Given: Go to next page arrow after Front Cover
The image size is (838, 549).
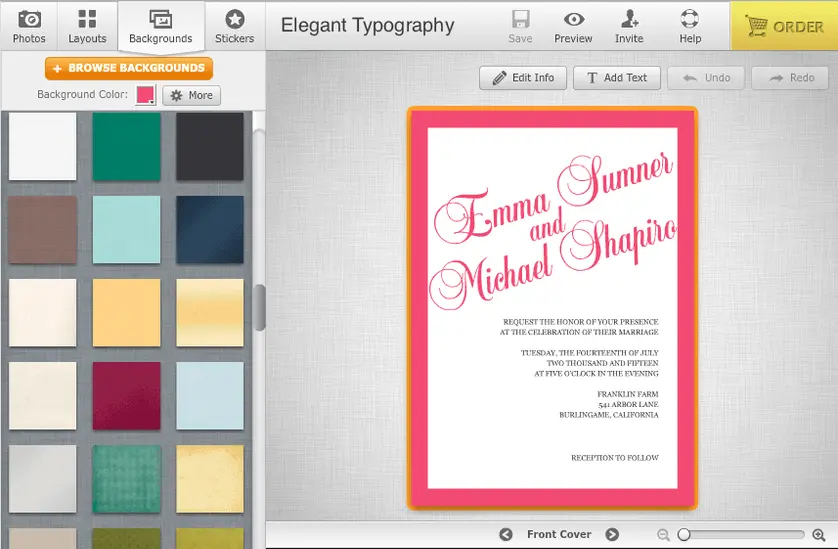Looking at the screenshot, I should click(612, 534).
